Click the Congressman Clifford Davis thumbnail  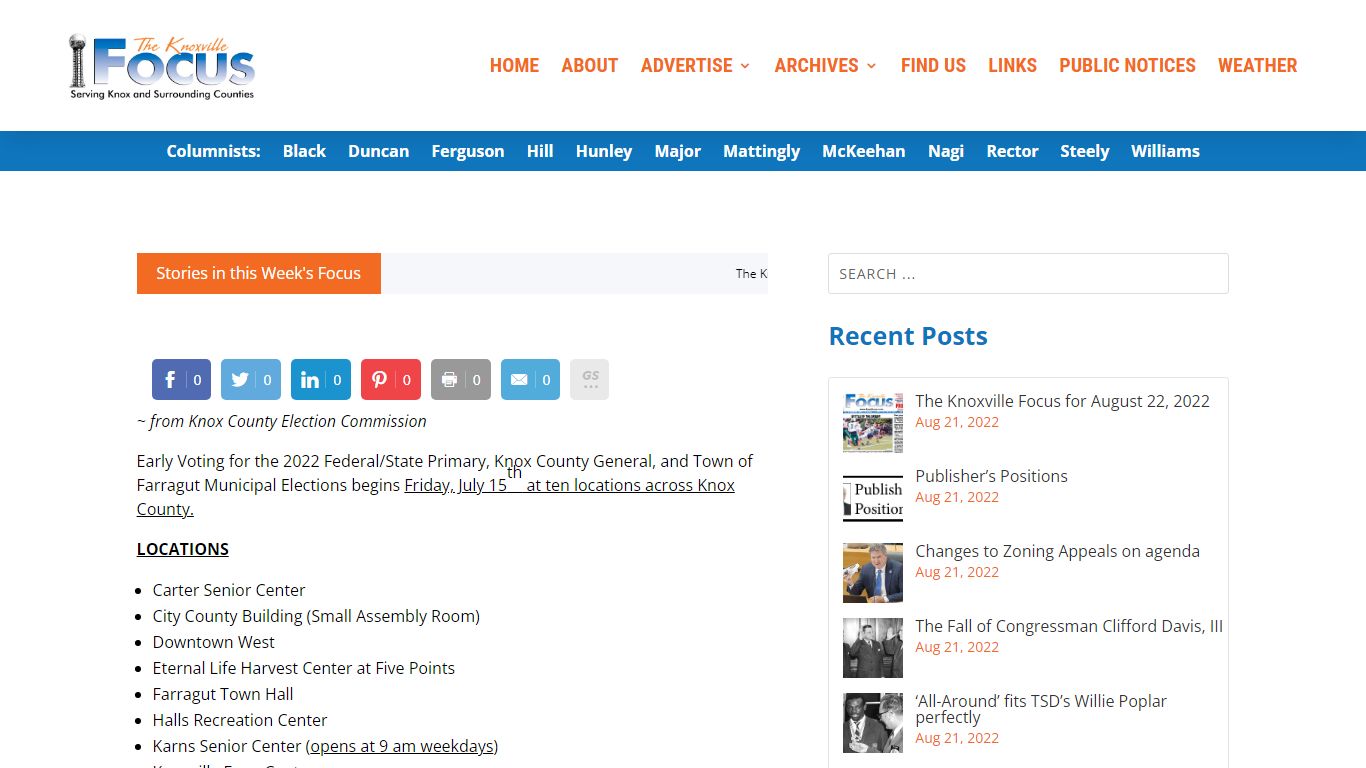click(873, 648)
